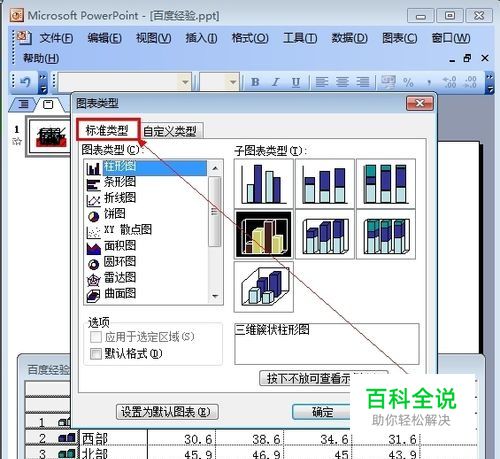Viewport: 500px width, 459px height.
Task: Click PowerPoint document icon in menu bar
Action: coord(24,38)
